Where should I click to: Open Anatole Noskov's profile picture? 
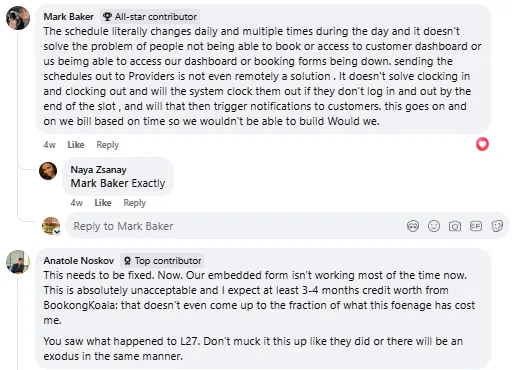click(x=18, y=262)
